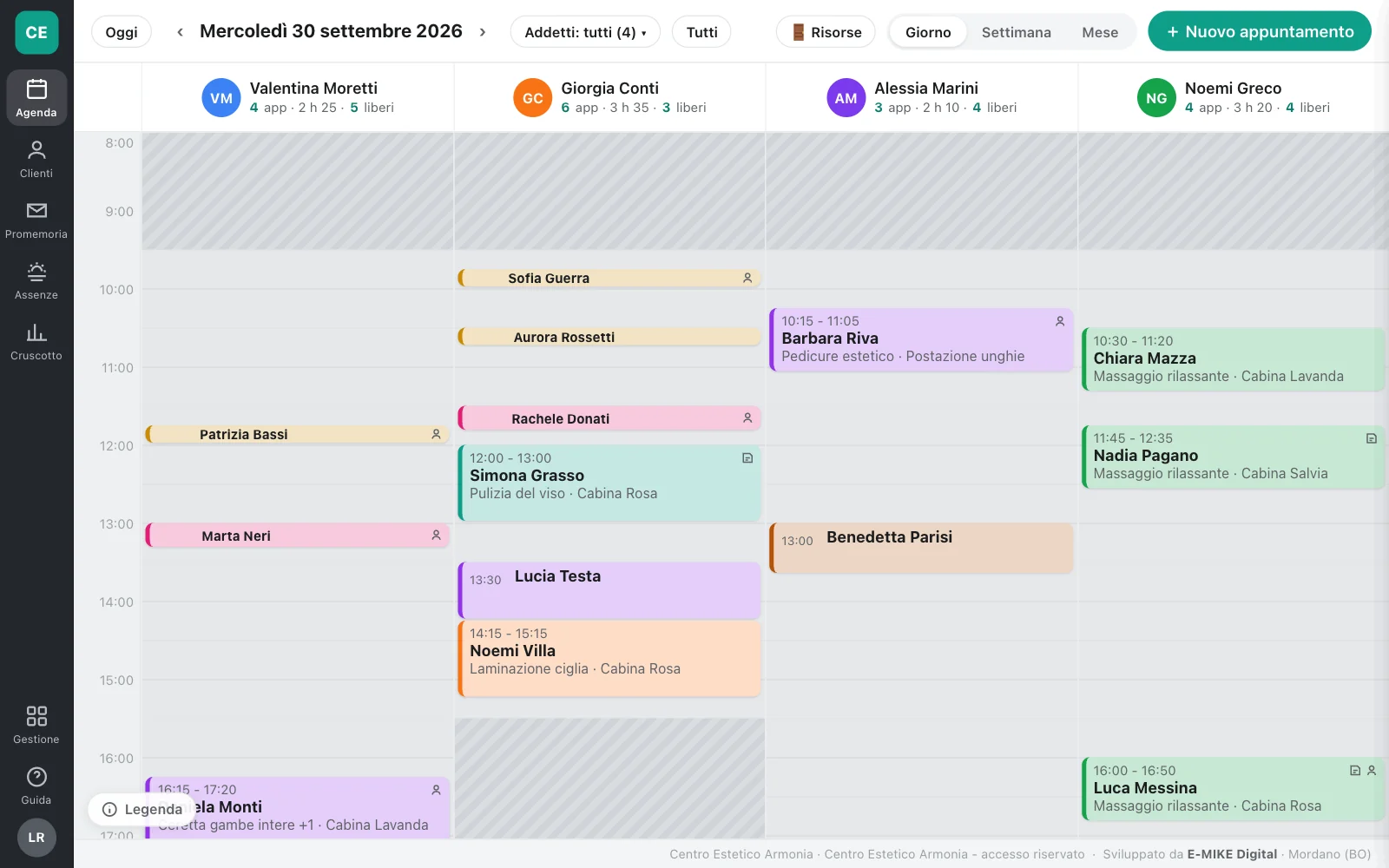
Task: Click the E-MIKE Digital footer link
Action: click(x=1232, y=854)
